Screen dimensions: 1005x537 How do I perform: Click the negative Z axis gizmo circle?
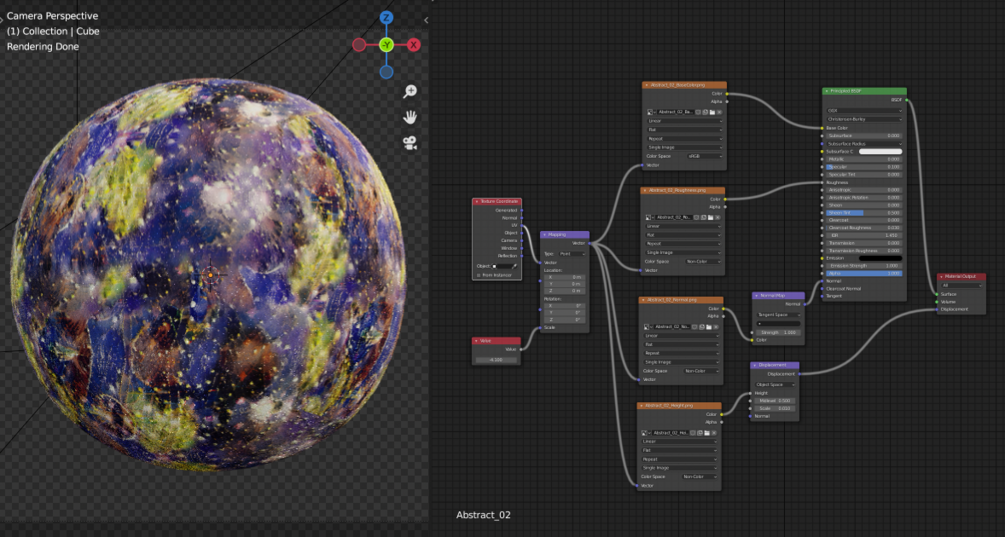(x=386, y=72)
